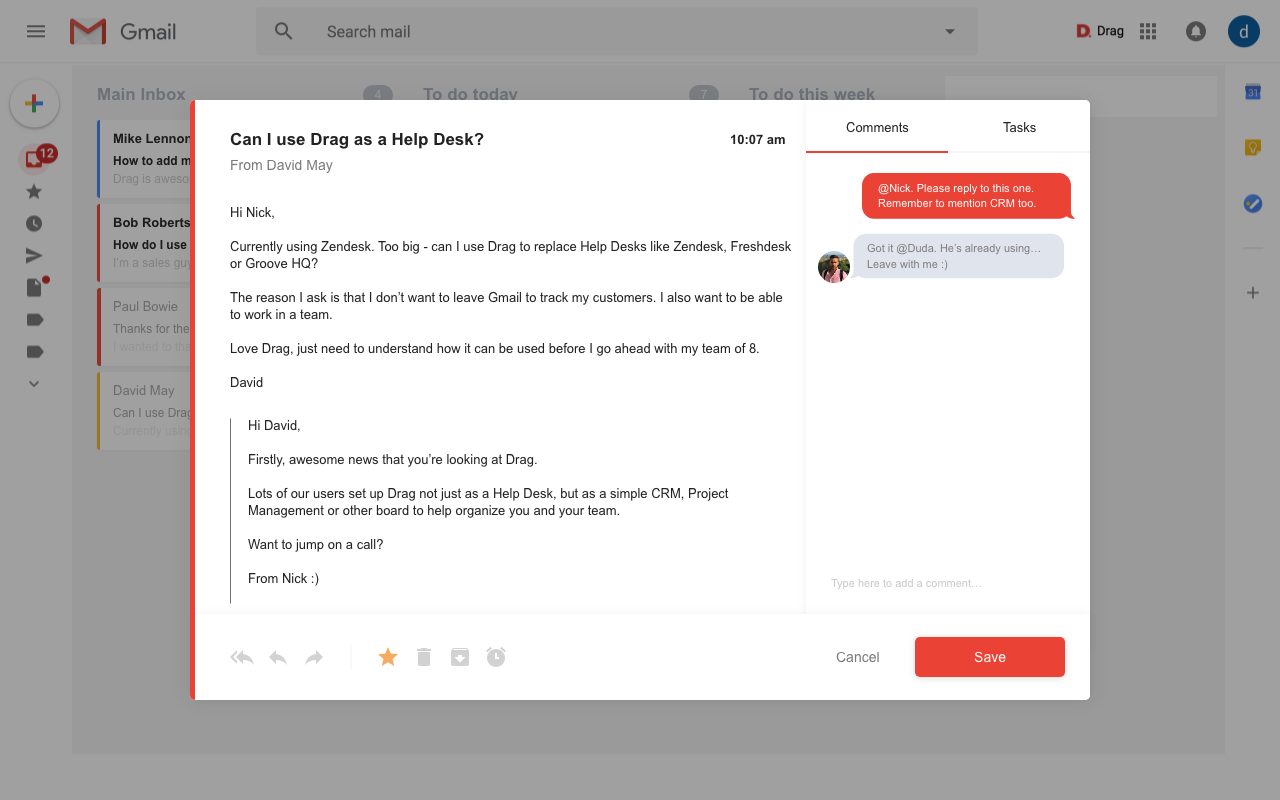
Task: Click the 'From Nick :)' signature line
Action: (283, 578)
